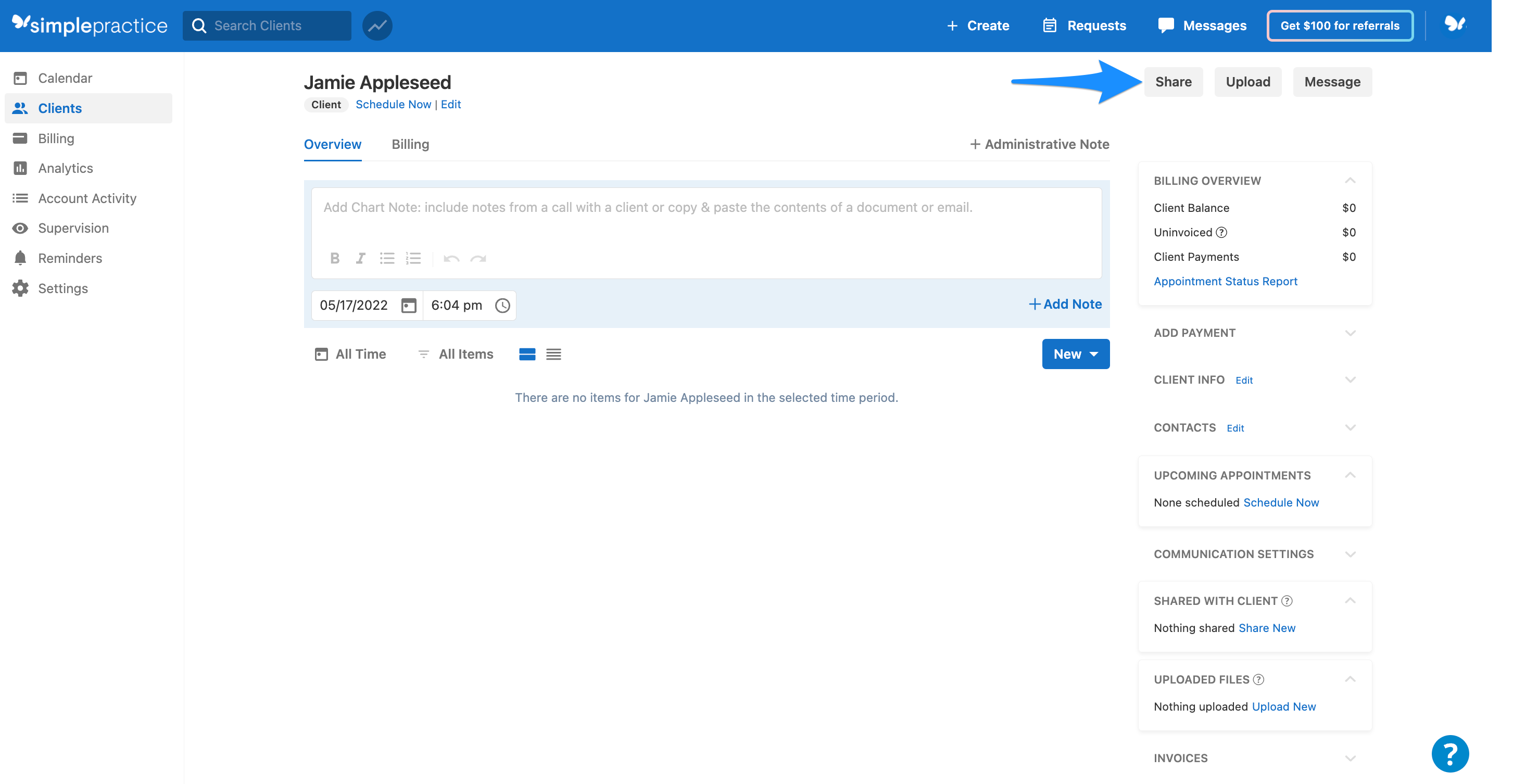
Task: Toggle bold formatting in the chart note
Action: click(x=335, y=258)
